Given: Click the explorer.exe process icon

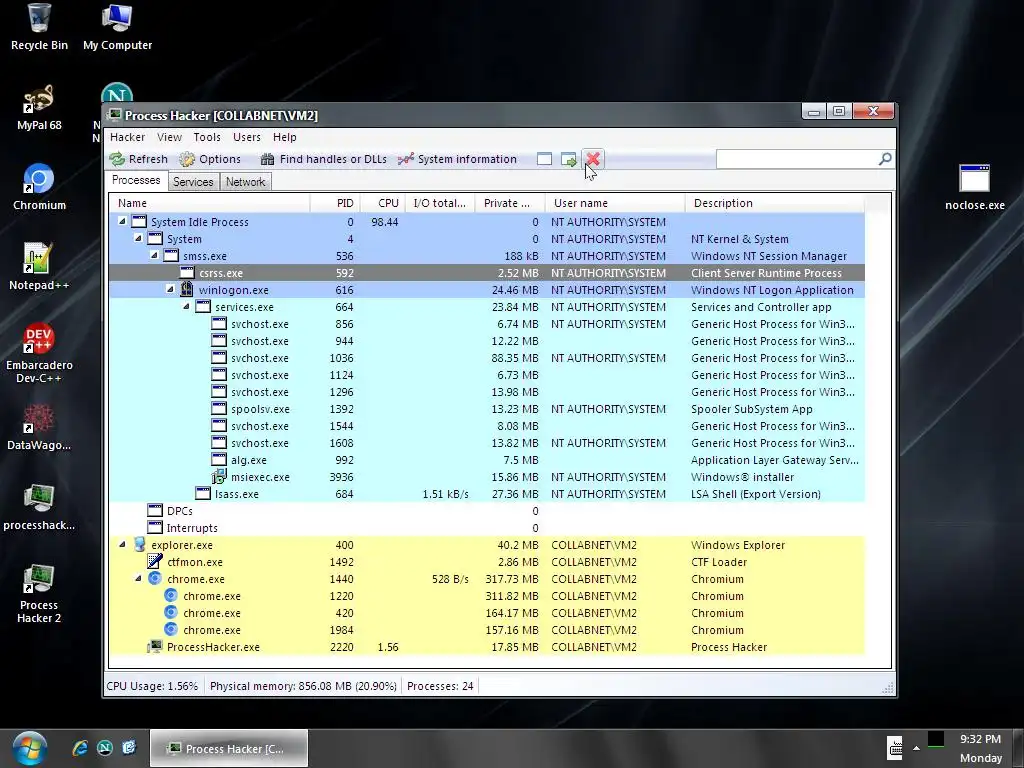Looking at the screenshot, I should (x=139, y=544).
